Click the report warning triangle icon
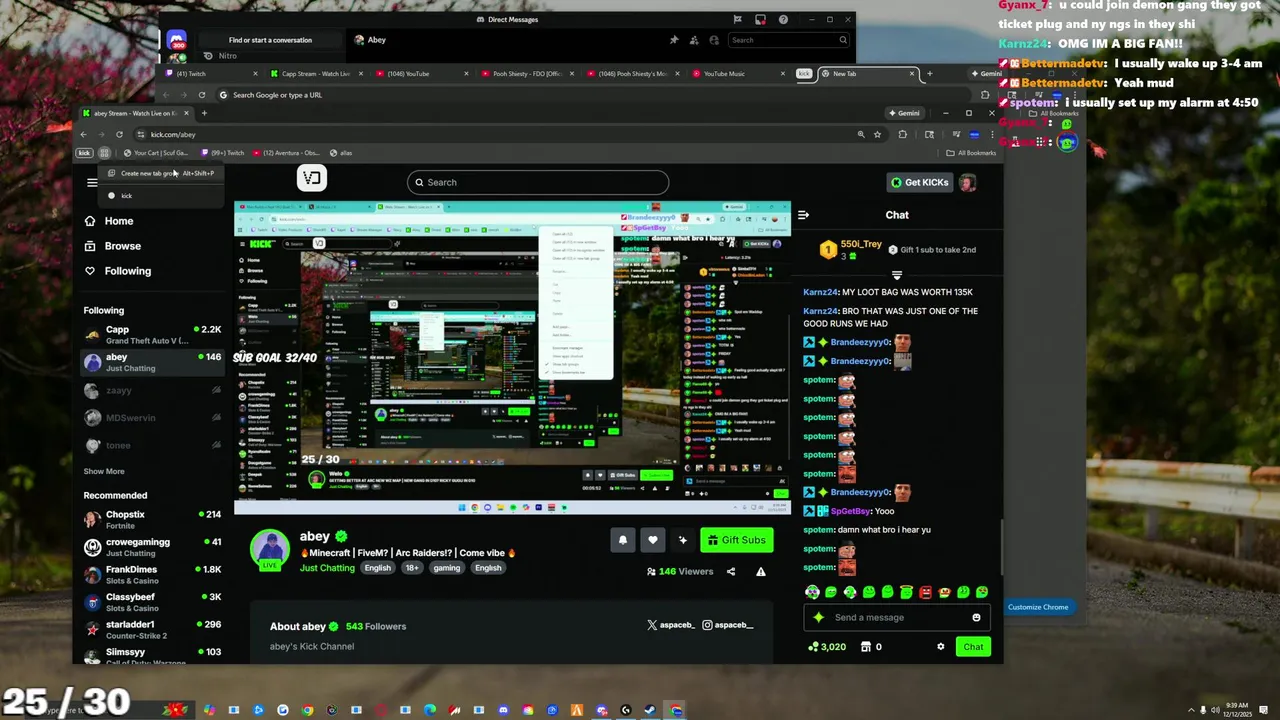Screen dimensions: 1280x720 (761, 572)
